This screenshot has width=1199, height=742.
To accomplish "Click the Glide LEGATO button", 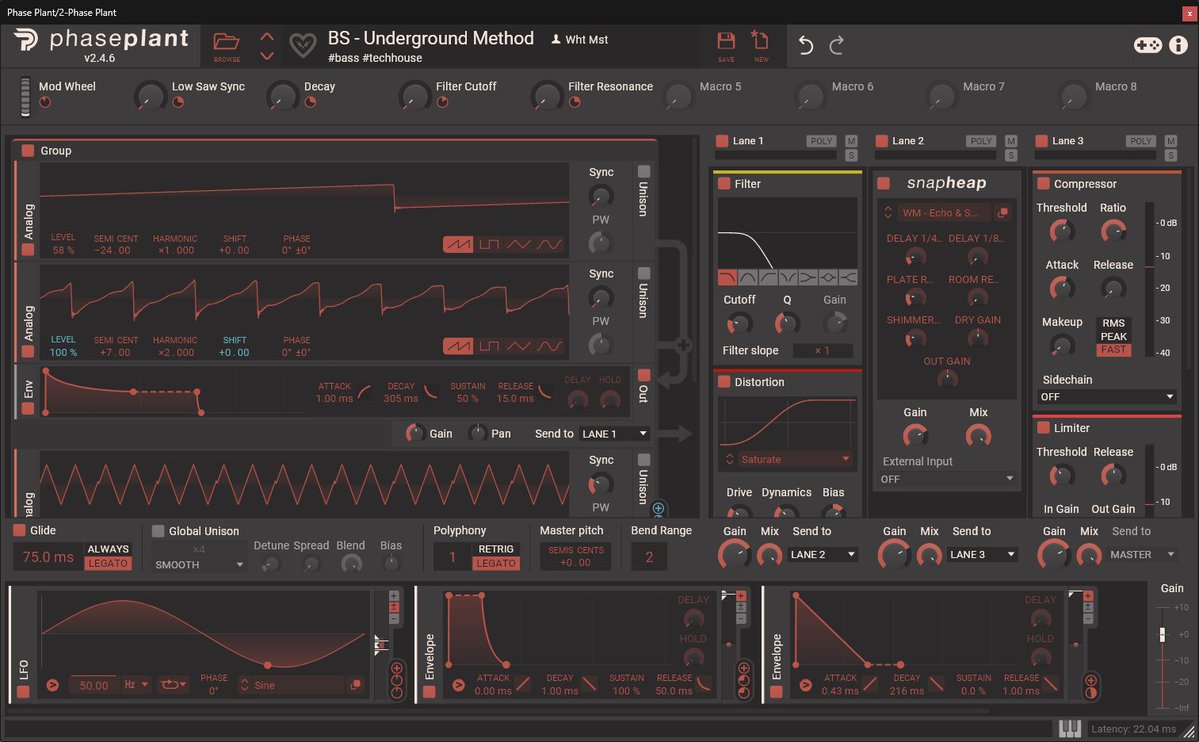I will tap(108, 563).
